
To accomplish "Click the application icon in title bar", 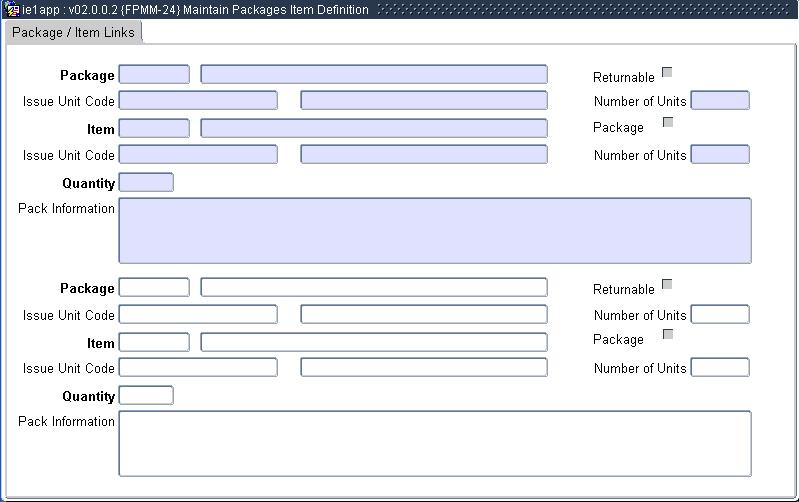I will tap(13, 9).
